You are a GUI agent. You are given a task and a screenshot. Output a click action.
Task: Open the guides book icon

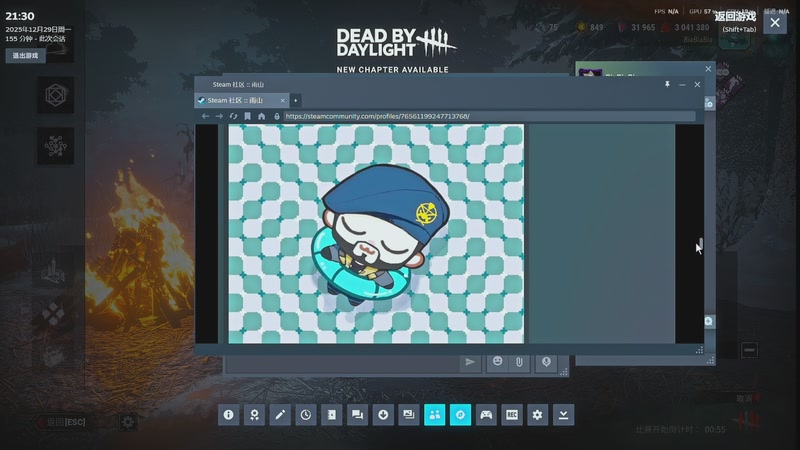[332, 415]
